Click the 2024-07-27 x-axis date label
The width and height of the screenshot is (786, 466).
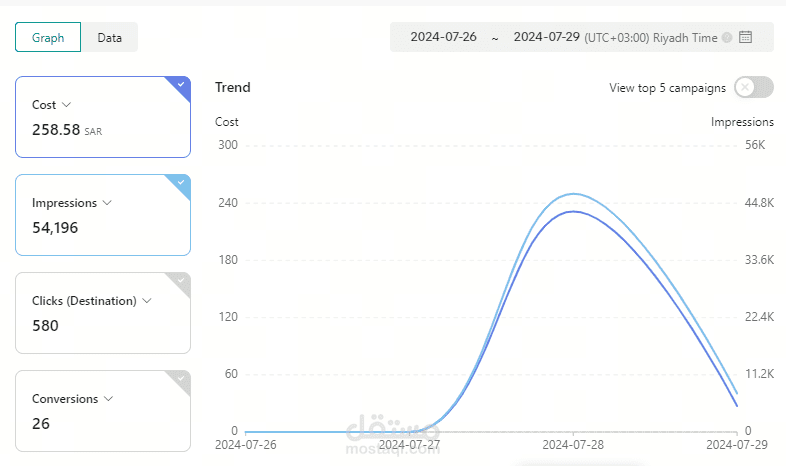[x=410, y=444]
